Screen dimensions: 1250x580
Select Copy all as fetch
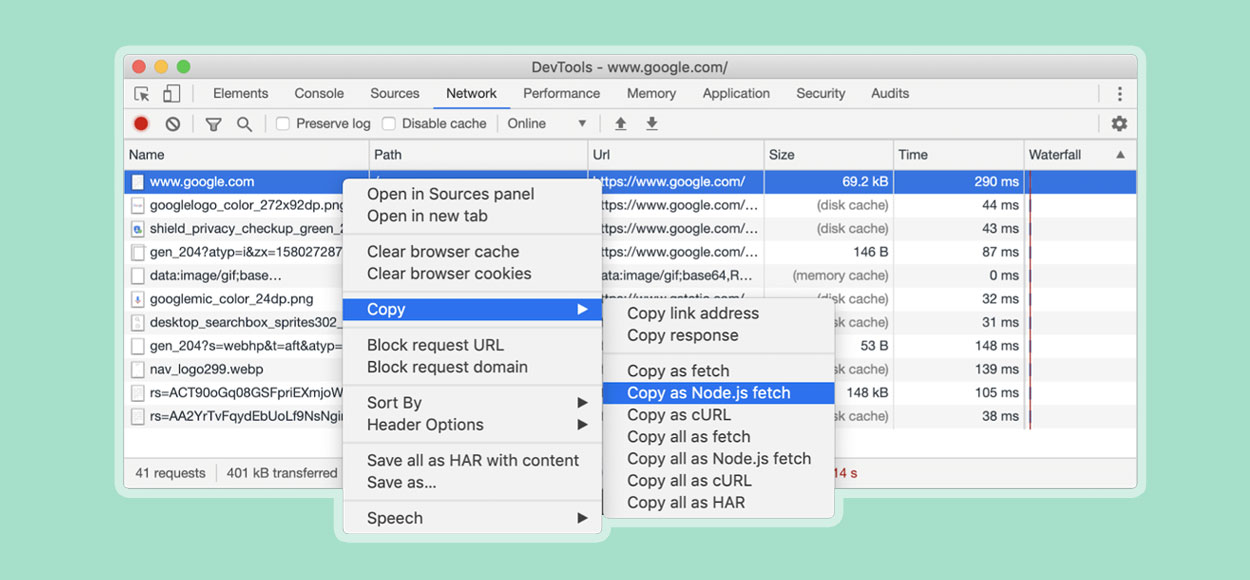click(689, 437)
